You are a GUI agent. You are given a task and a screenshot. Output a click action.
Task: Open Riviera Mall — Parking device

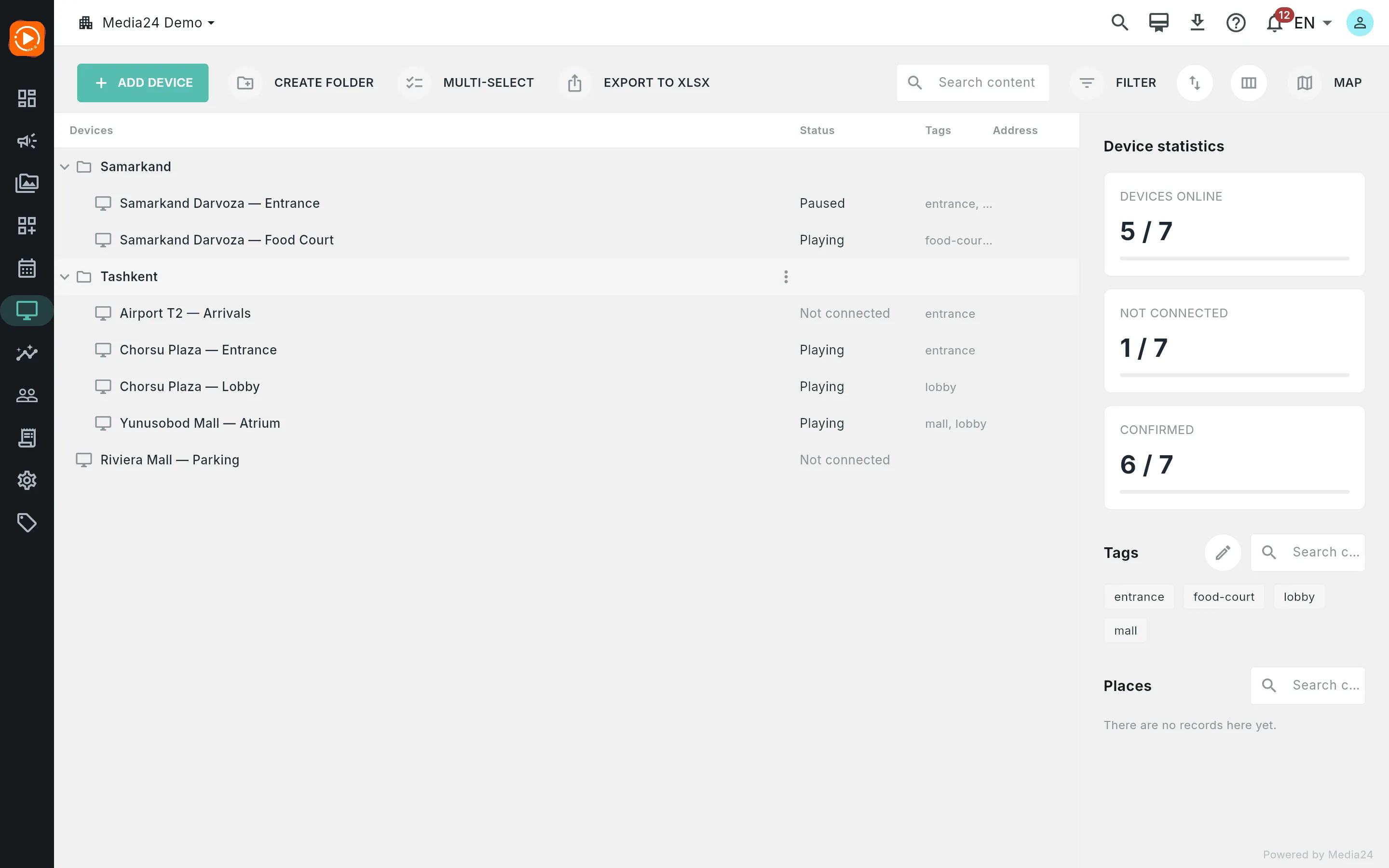[567, 460]
